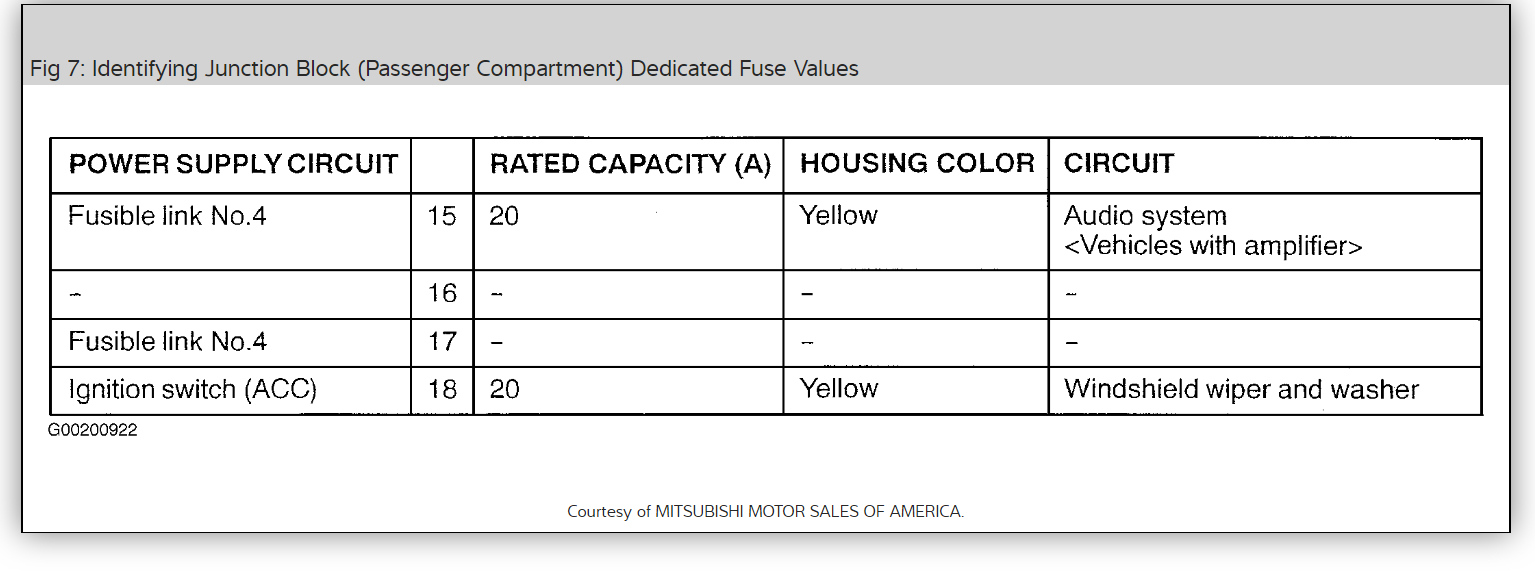Viewport: 1535px width, 571px height.
Task: Select the RATED CAPACITY (A) column header
Action: [x=630, y=164]
